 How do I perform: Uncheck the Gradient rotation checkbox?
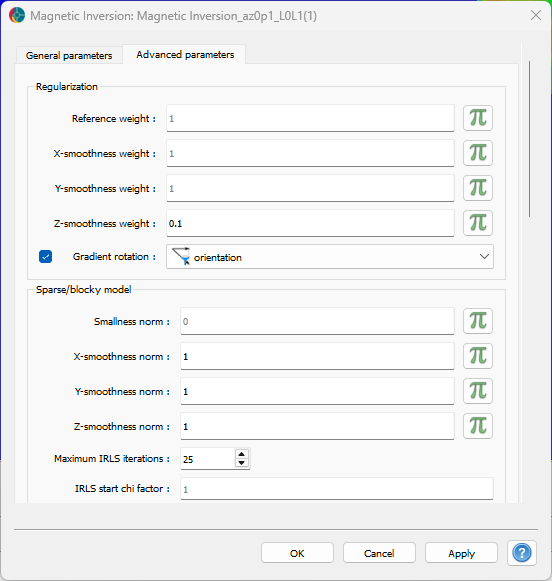click(x=46, y=256)
